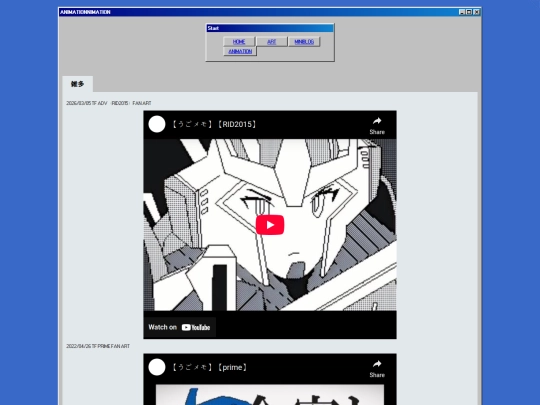This screenshot has width=540, height=405.
Task: Close the ANIMATION window
Action: click(x=476, y=12)
